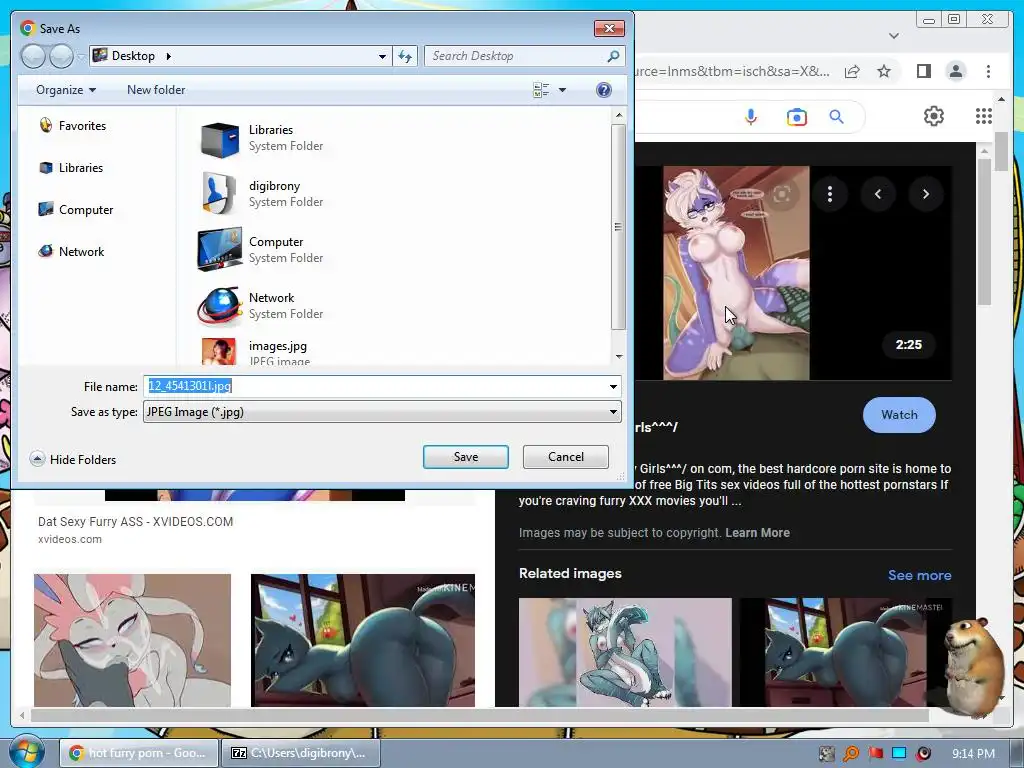Expand the File name history dropdown

pyautogui.click(x=613, y=387)
